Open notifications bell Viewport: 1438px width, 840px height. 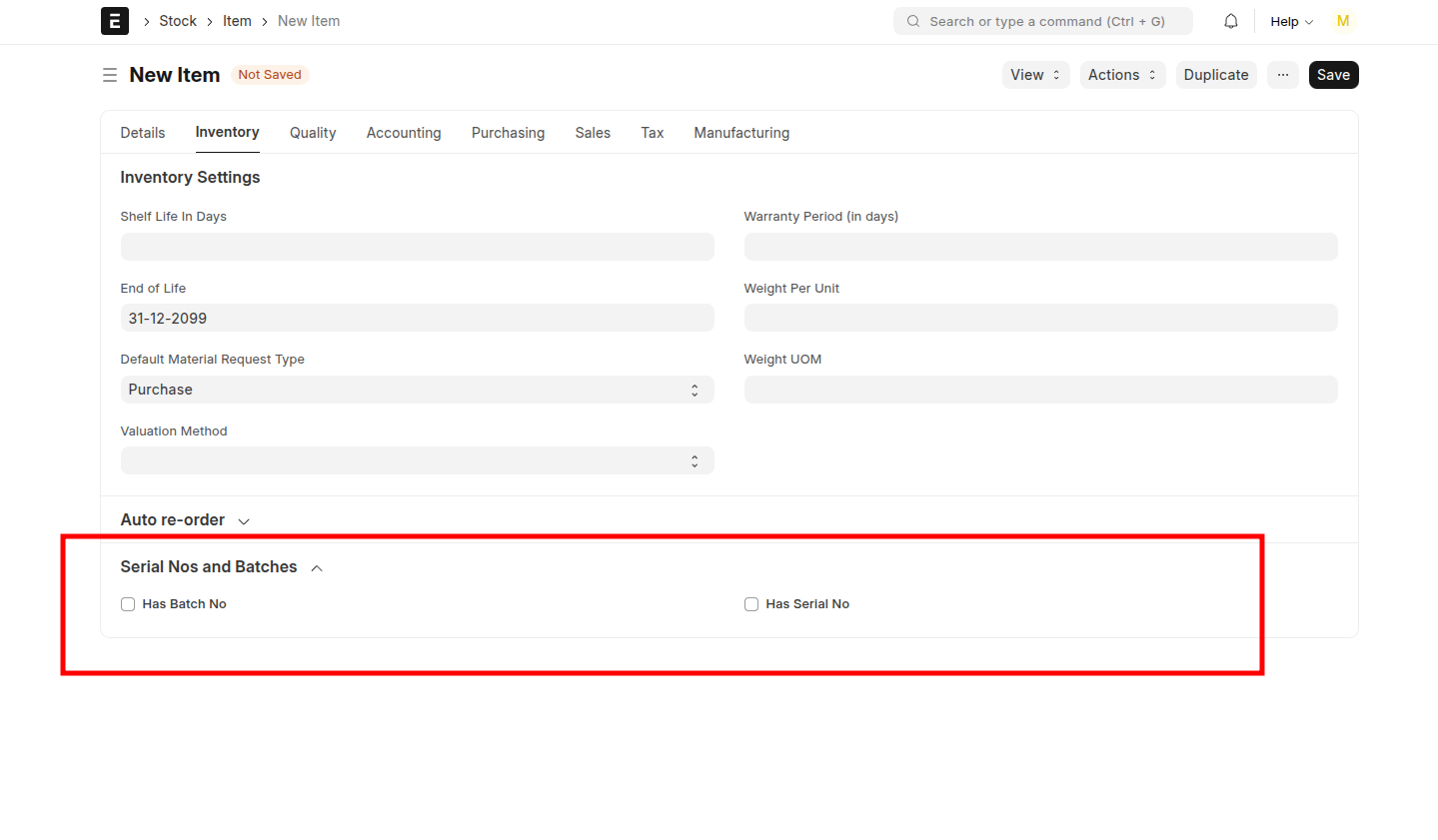pyautogui.click(x=1231, y=21)
